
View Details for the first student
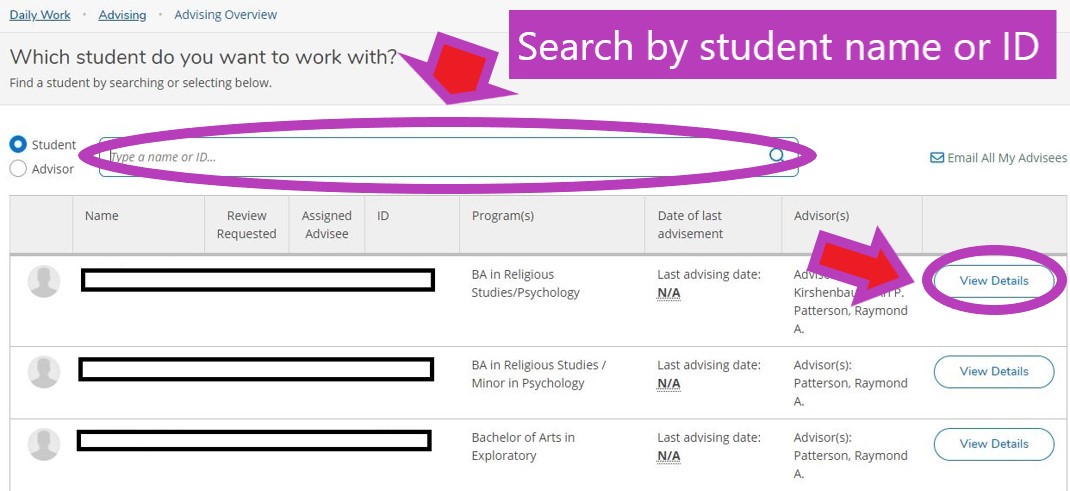click(993, 281)
